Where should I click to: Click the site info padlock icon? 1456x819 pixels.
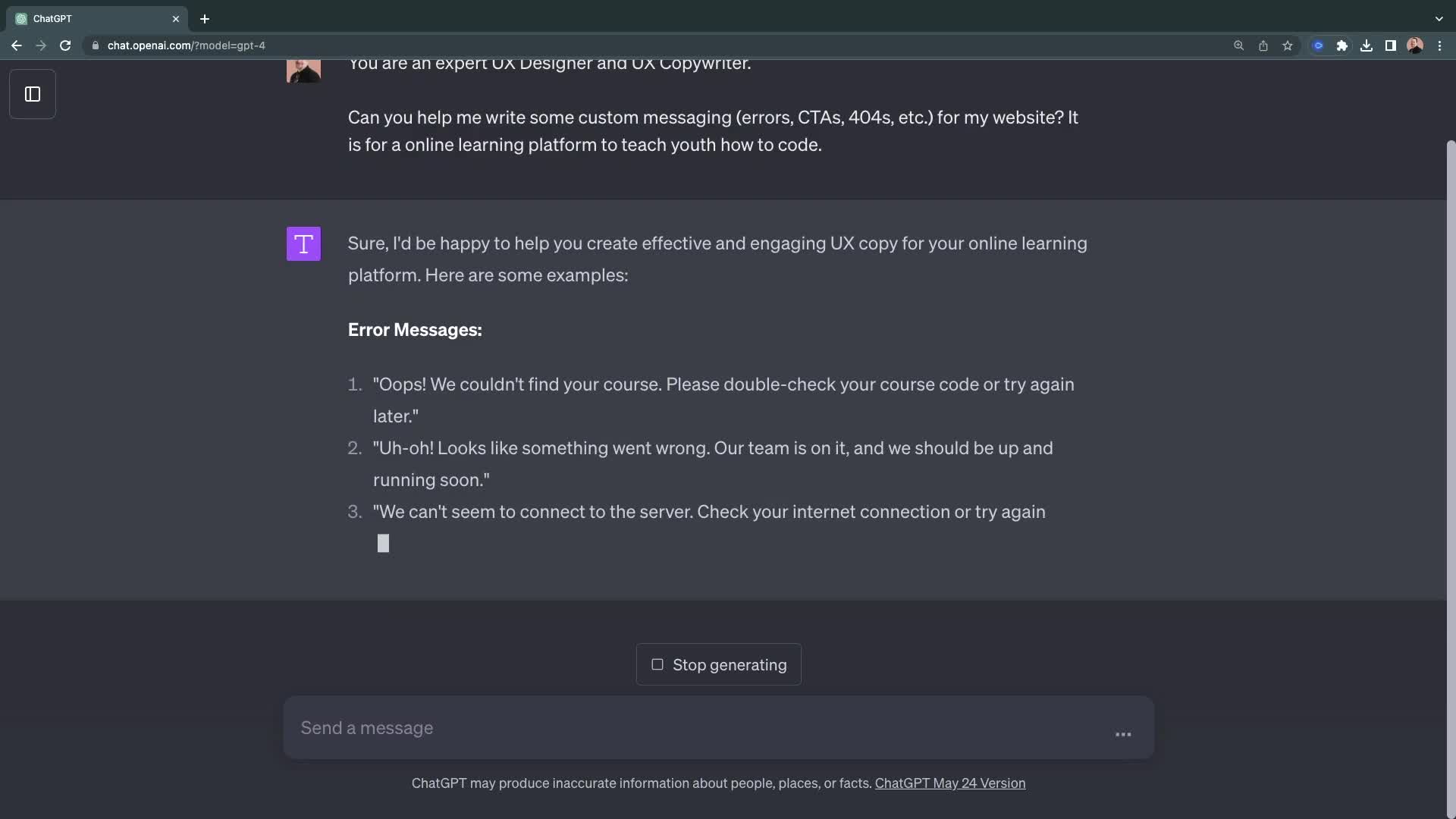pyautogui.click(x=96, y=45)
